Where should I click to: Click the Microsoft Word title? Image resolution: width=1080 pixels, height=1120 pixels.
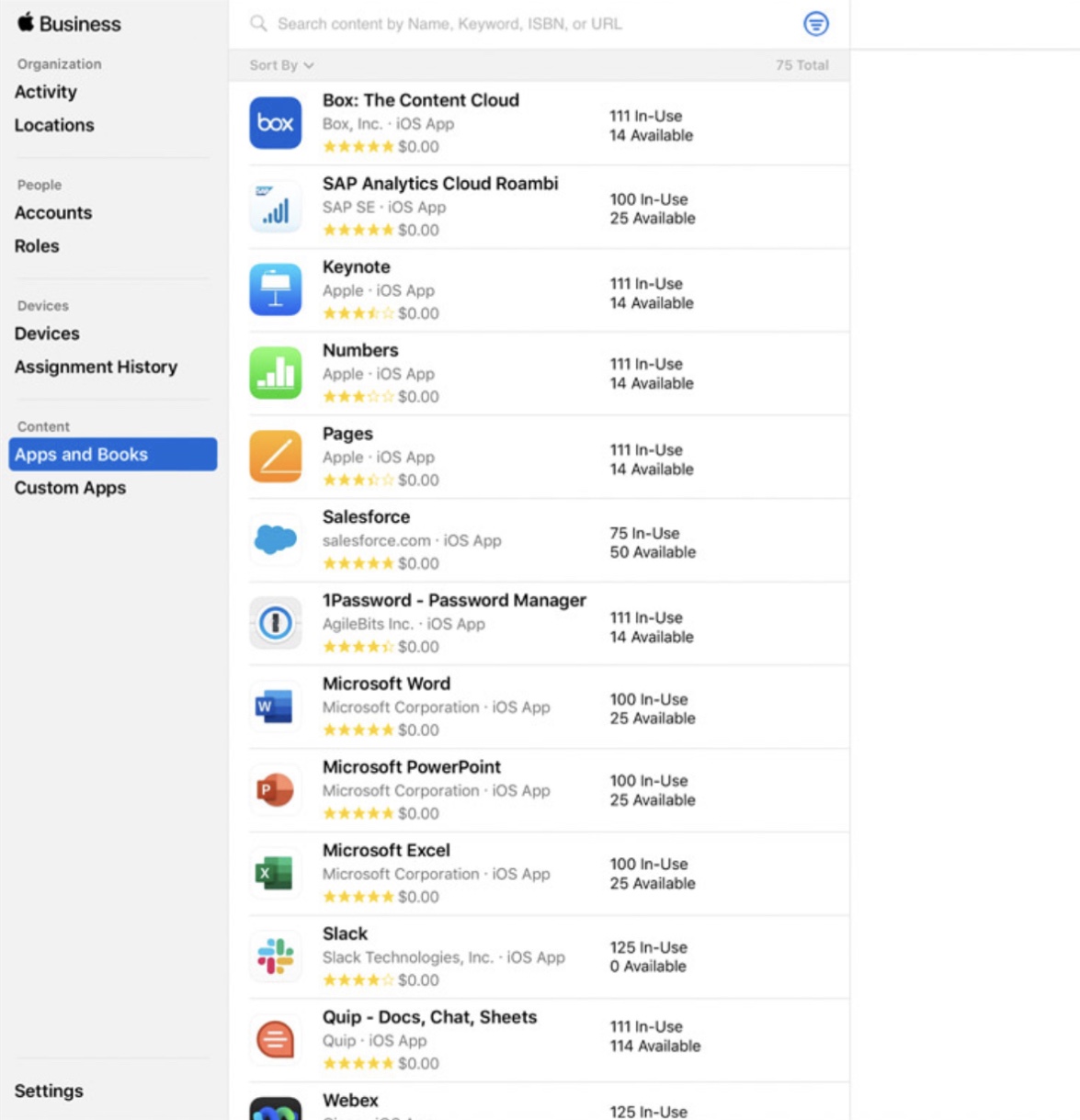[x=386, y=684]
